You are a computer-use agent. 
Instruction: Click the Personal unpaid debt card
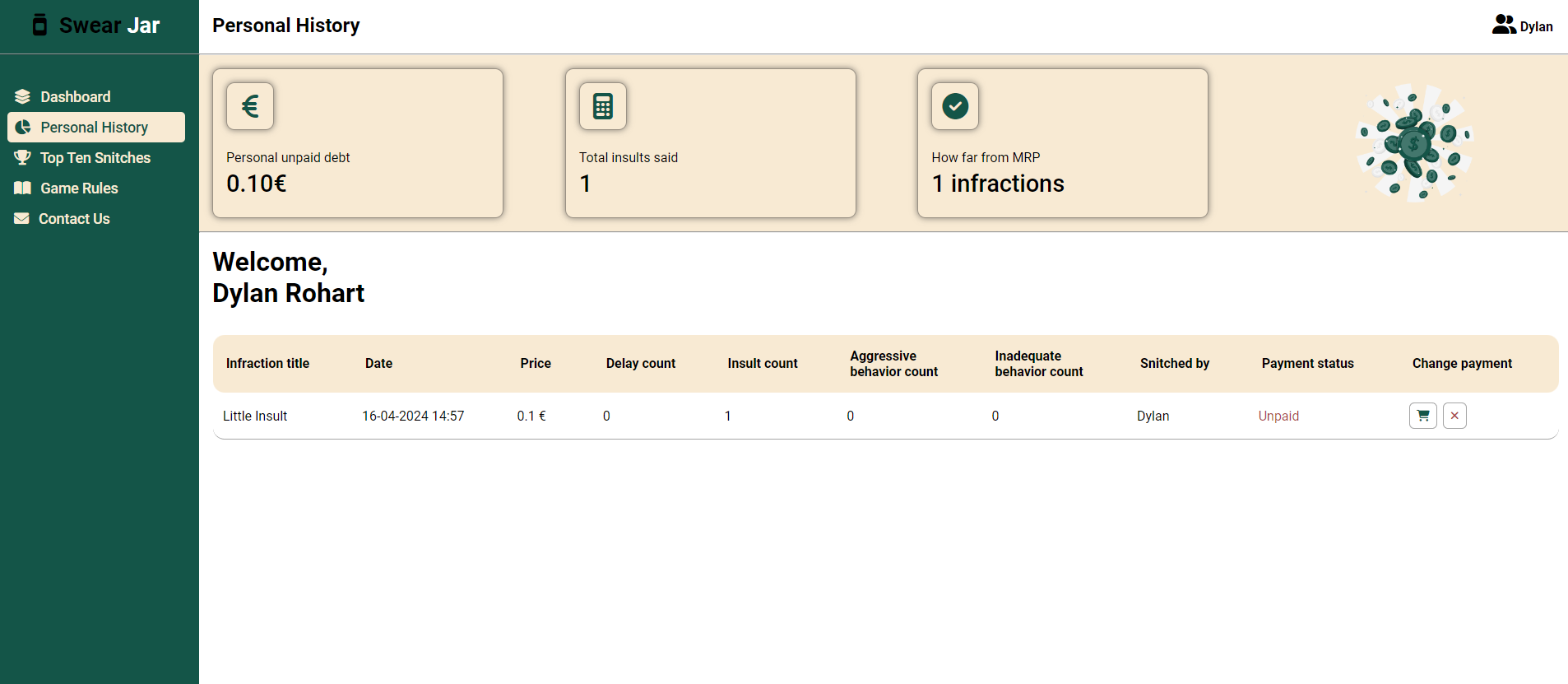pyautogui.click(x=358, y=143)
